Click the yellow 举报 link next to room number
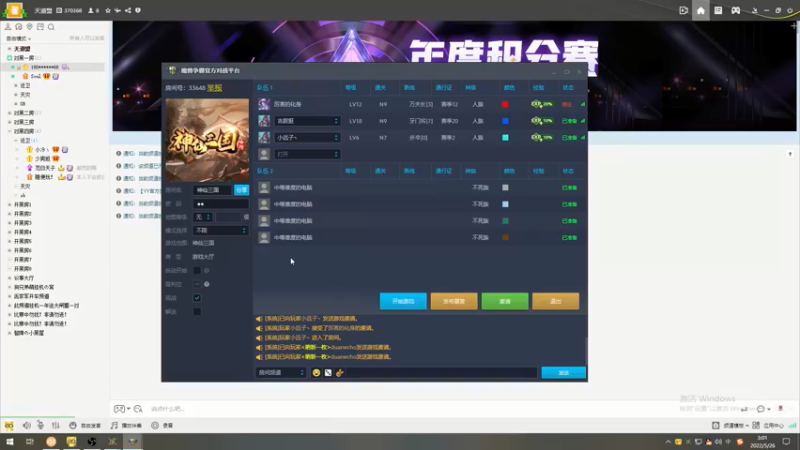Image resolution: width=800 pixels, height=450 pixels. tap(215, 88)
